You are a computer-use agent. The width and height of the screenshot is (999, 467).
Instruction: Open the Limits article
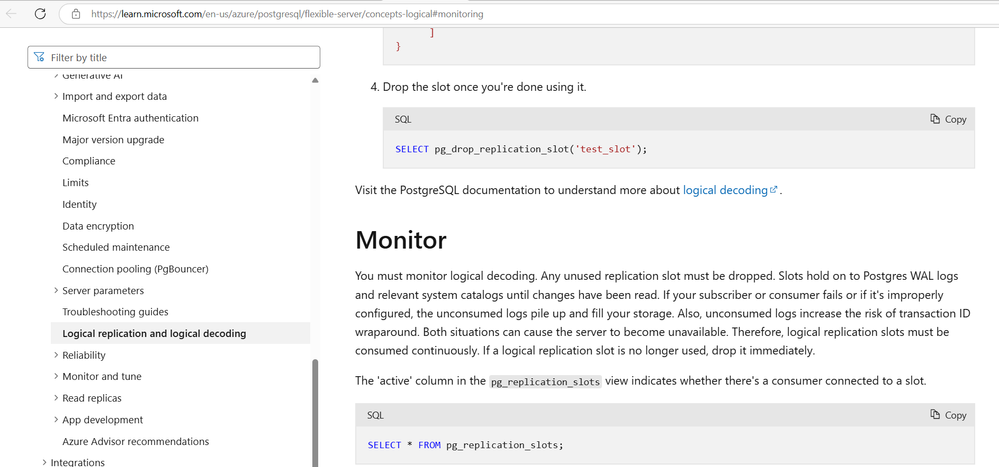pyautogui.click(x=75, y=183)
